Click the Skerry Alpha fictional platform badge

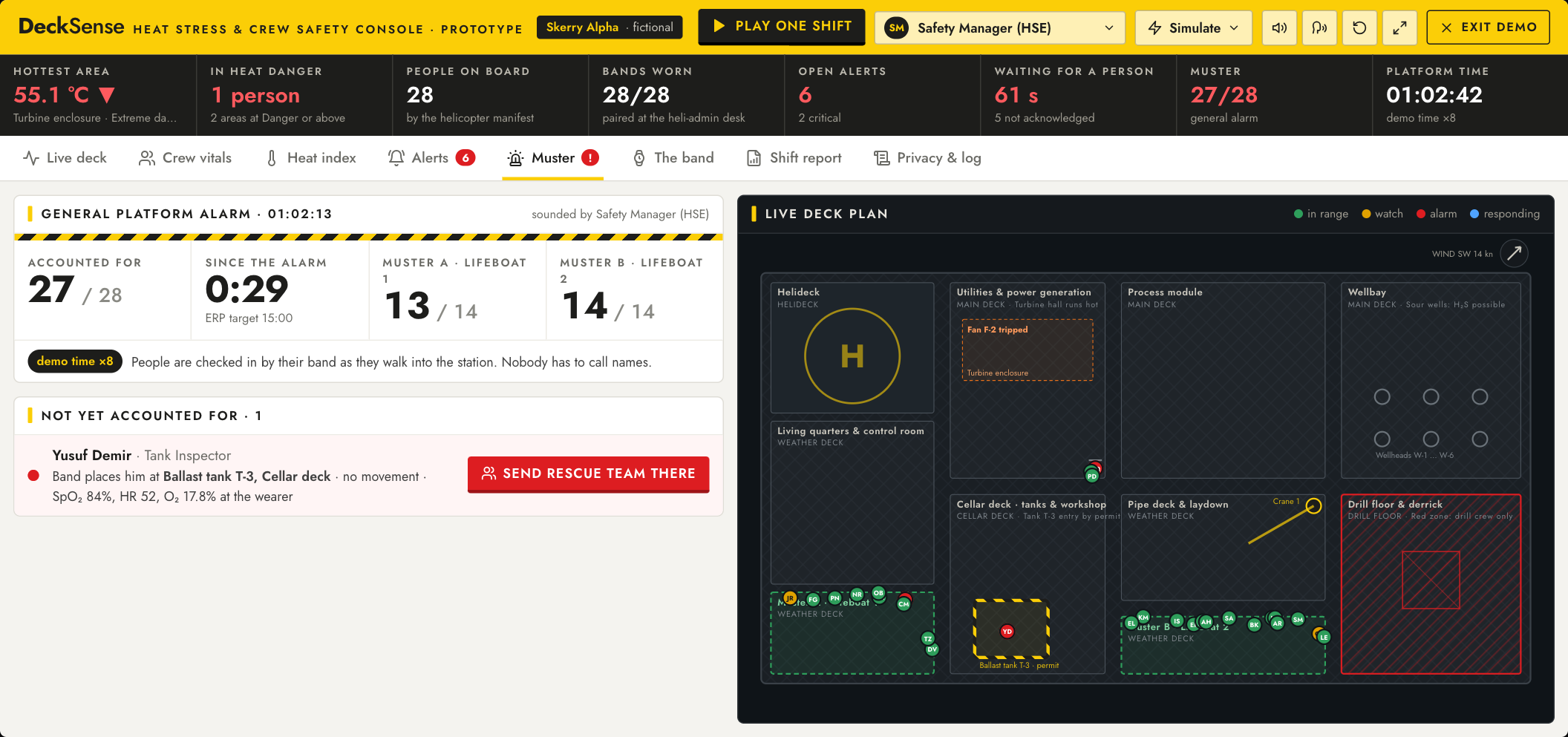610,27
